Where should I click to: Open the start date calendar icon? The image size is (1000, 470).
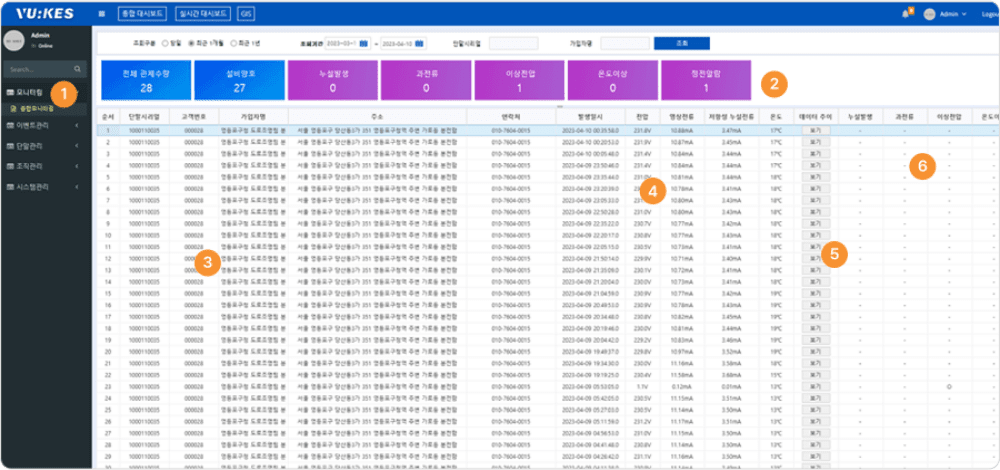(365, 43)
